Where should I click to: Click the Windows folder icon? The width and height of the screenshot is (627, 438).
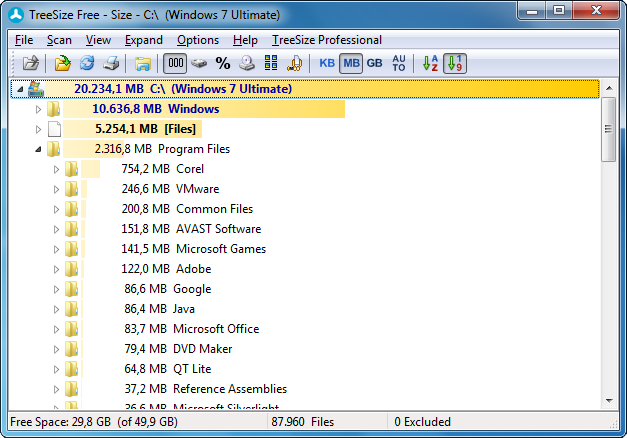(54, 109)
